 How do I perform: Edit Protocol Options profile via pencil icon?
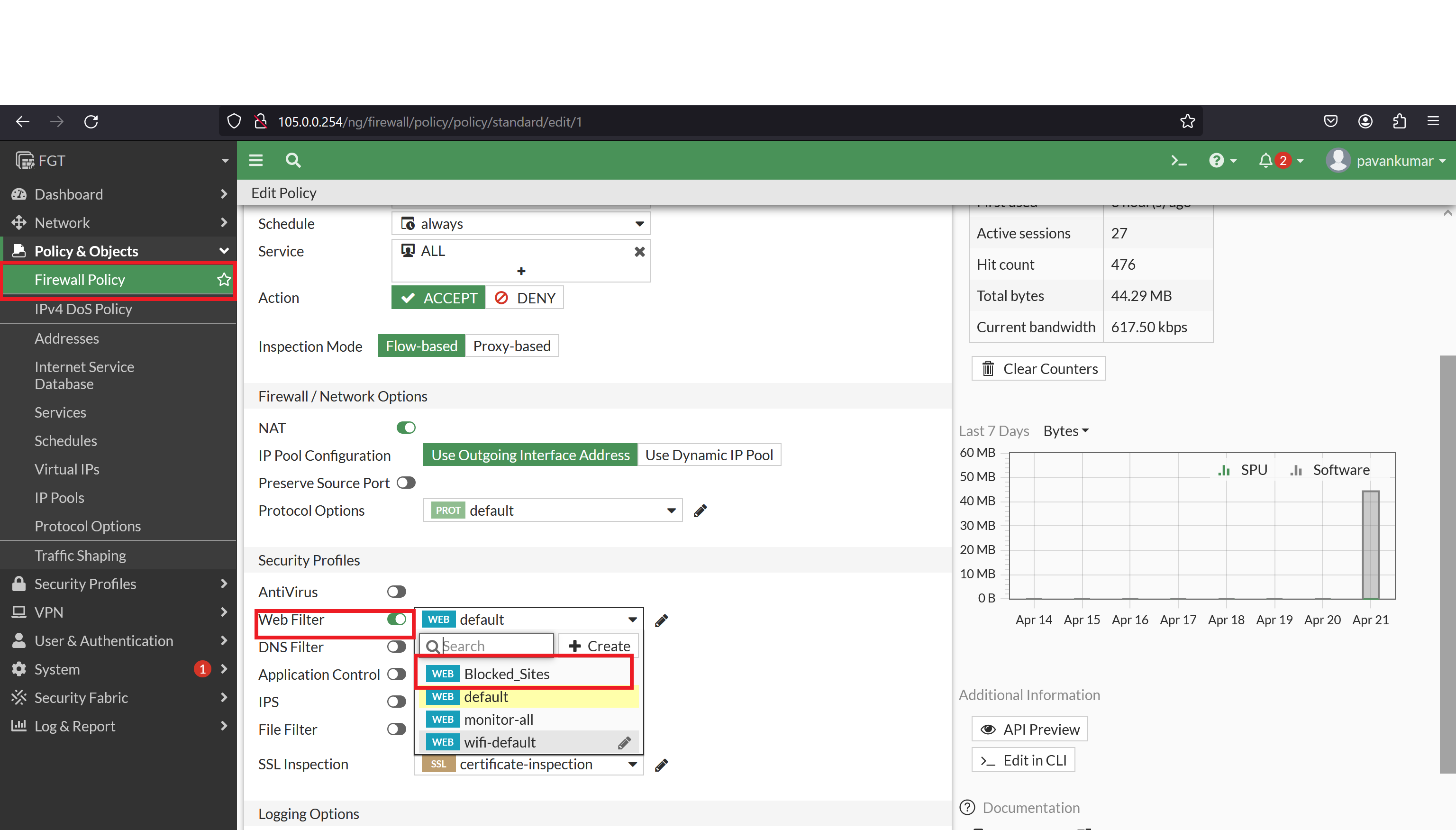pos(700,510)
